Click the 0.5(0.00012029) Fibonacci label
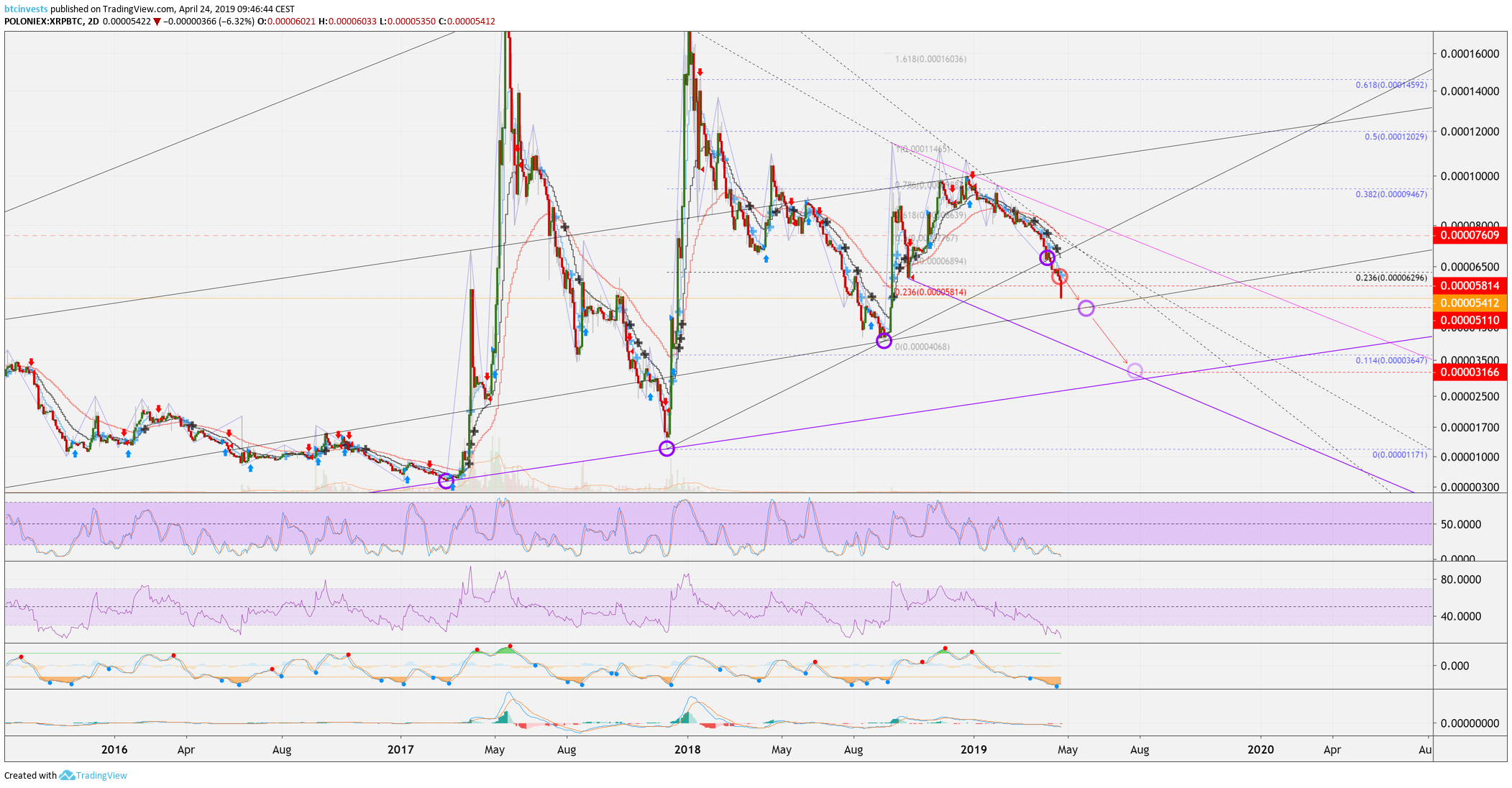1512x788 pixels. click(x=1396, y=137)
